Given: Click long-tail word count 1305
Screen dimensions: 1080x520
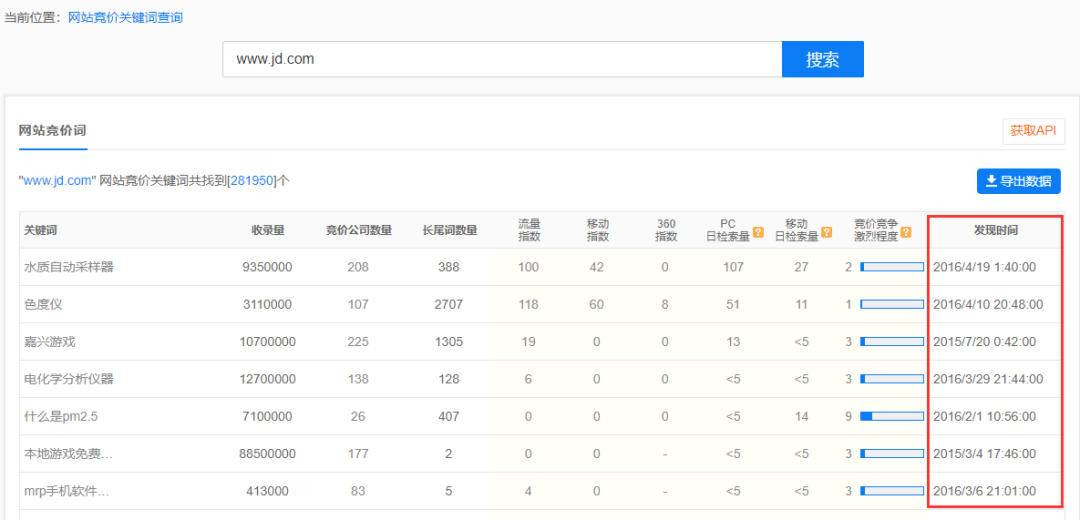Looking at the screenshot, I should [x=449, y=342].
